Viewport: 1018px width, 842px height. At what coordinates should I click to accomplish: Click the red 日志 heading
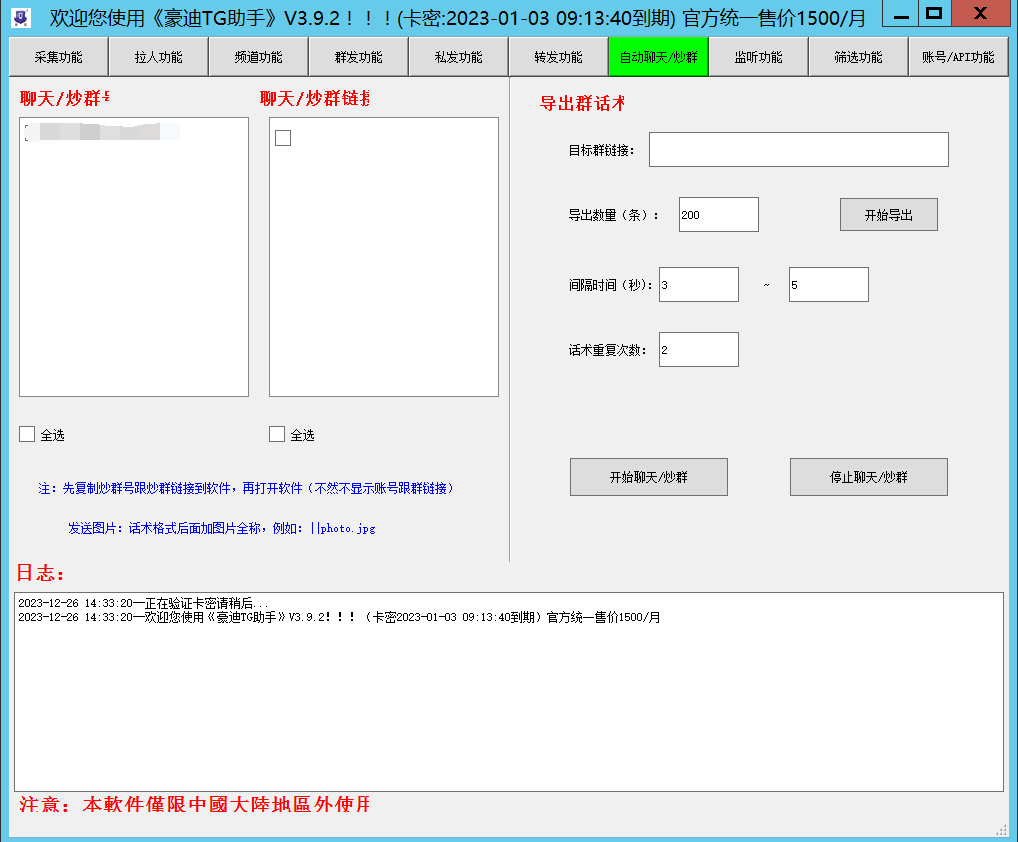coord(40,573)
